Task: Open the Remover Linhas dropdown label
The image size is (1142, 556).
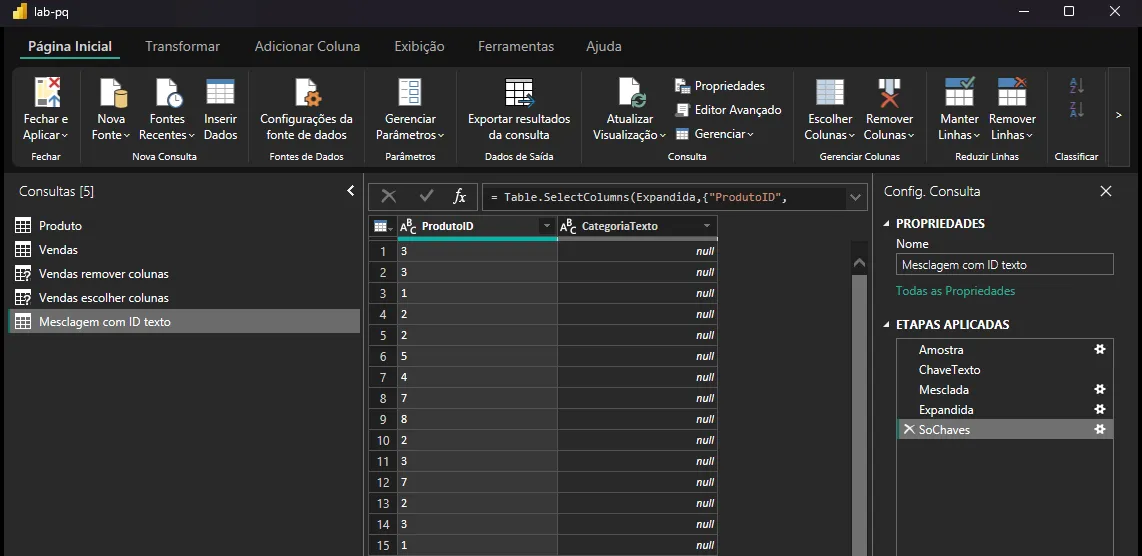Action: [x=1012, y=127]
